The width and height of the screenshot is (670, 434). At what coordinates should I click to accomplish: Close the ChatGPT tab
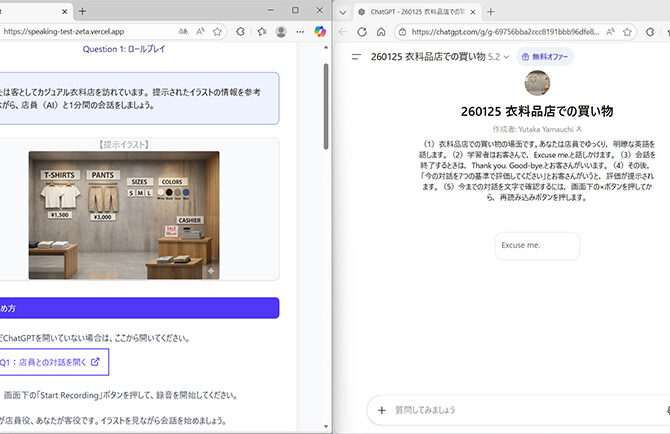tap(473, 12)
